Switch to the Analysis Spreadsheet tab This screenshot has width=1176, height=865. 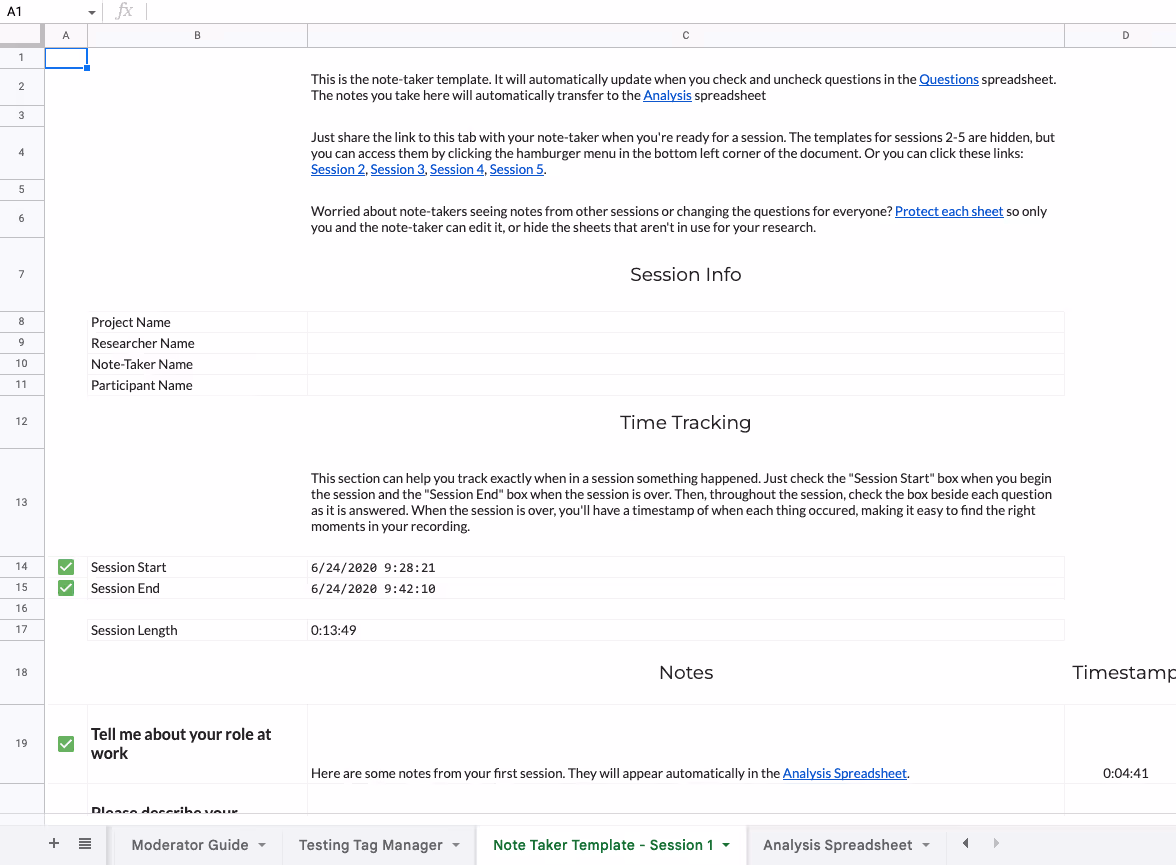[x=839, y=844]
